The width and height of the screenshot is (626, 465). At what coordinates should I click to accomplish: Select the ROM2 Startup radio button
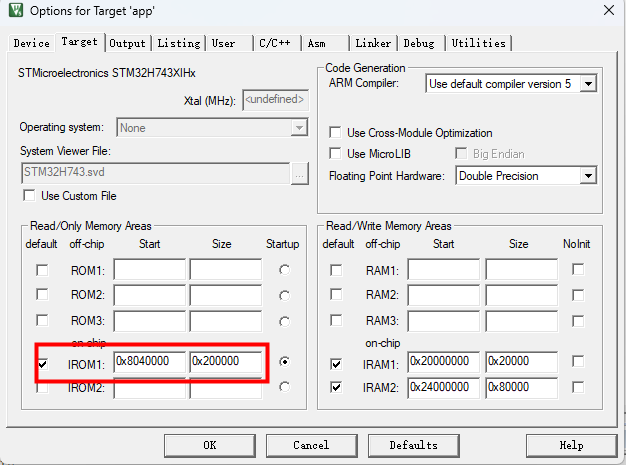coord(284,296)
